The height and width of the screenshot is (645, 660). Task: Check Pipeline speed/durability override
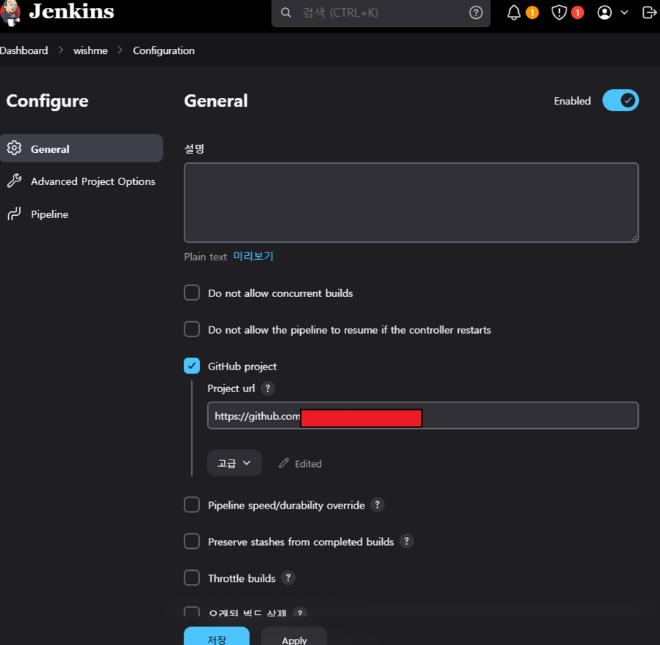coord(192,504)
